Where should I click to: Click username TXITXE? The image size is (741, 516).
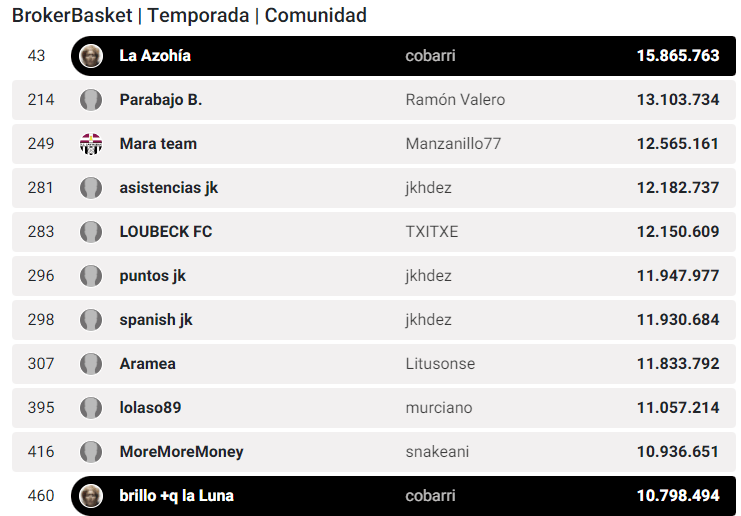(432, 232)
